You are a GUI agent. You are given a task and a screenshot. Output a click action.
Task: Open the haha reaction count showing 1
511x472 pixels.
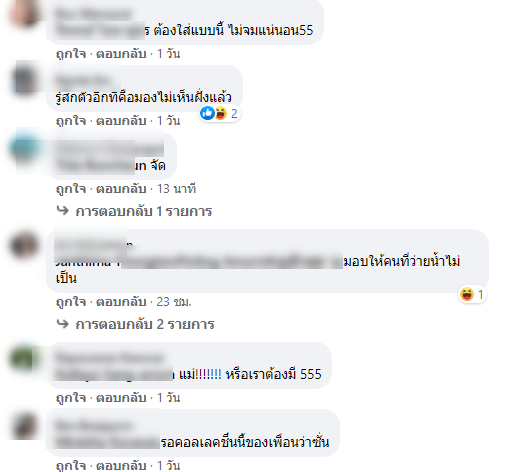coord(472,295)
